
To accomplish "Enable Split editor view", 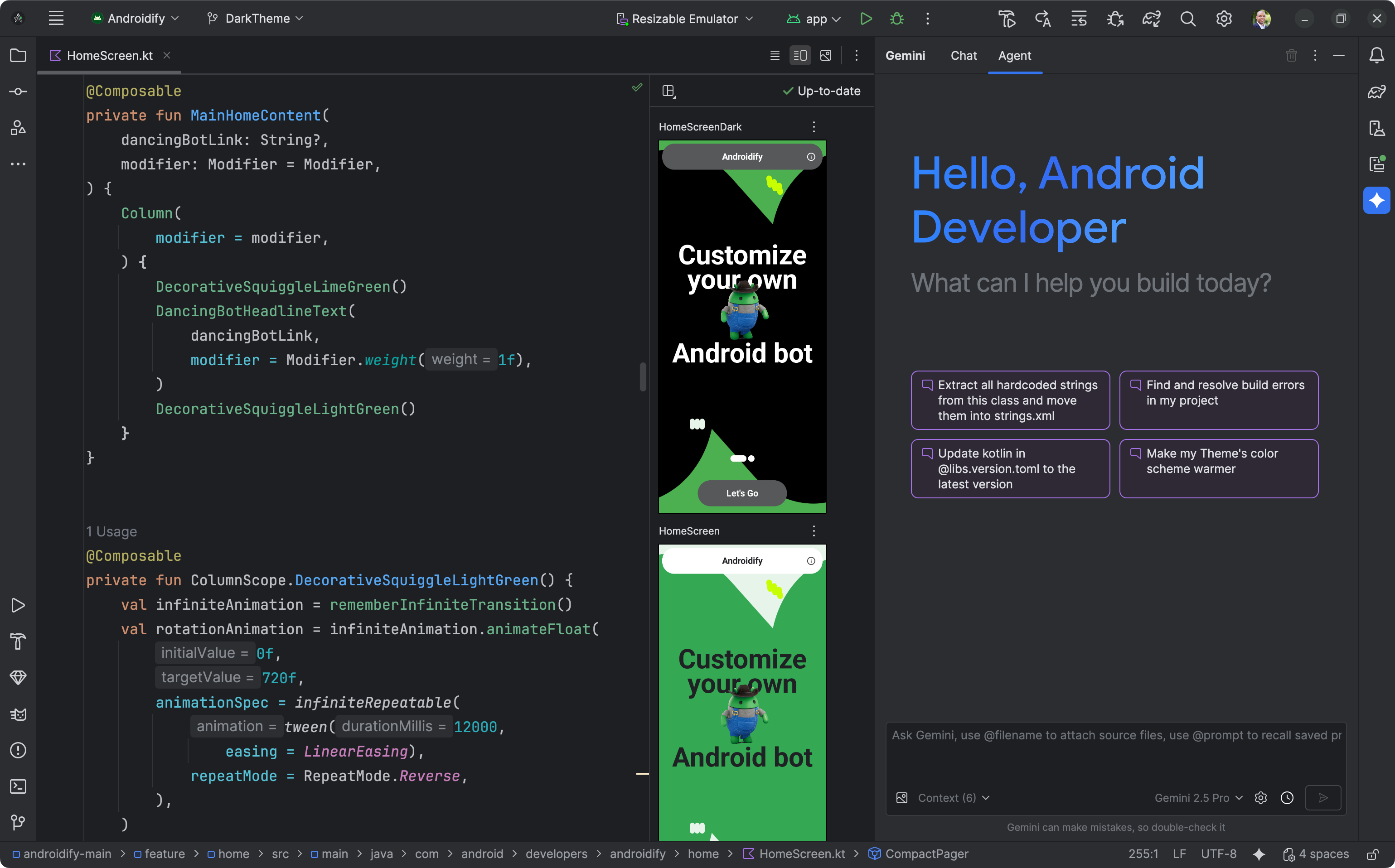I will point(800,55).
